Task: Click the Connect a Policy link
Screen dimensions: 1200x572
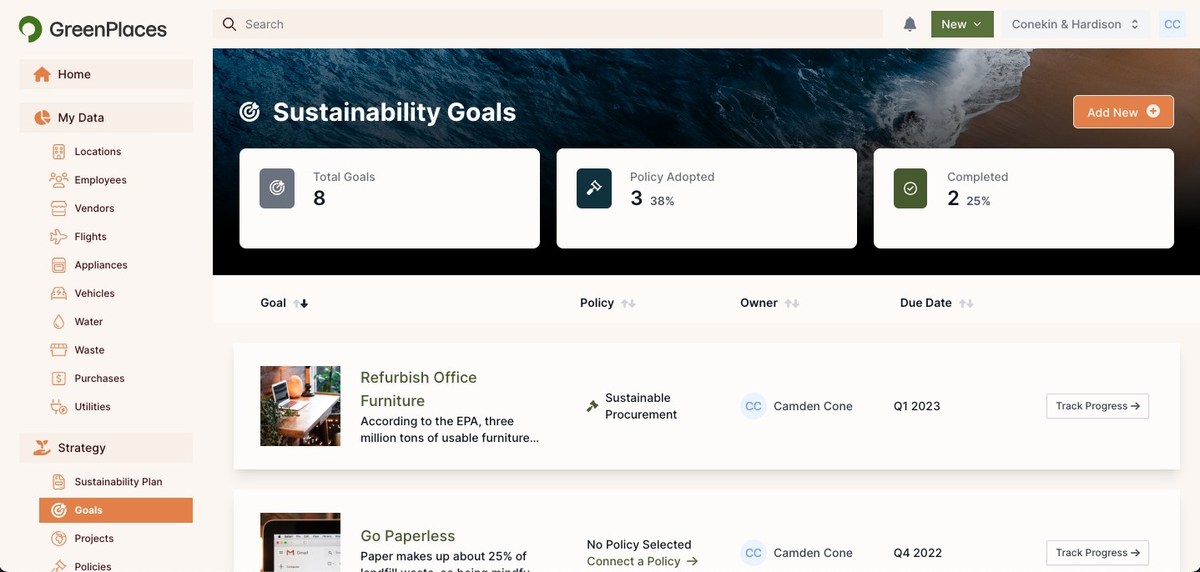Action: point(642,561)
